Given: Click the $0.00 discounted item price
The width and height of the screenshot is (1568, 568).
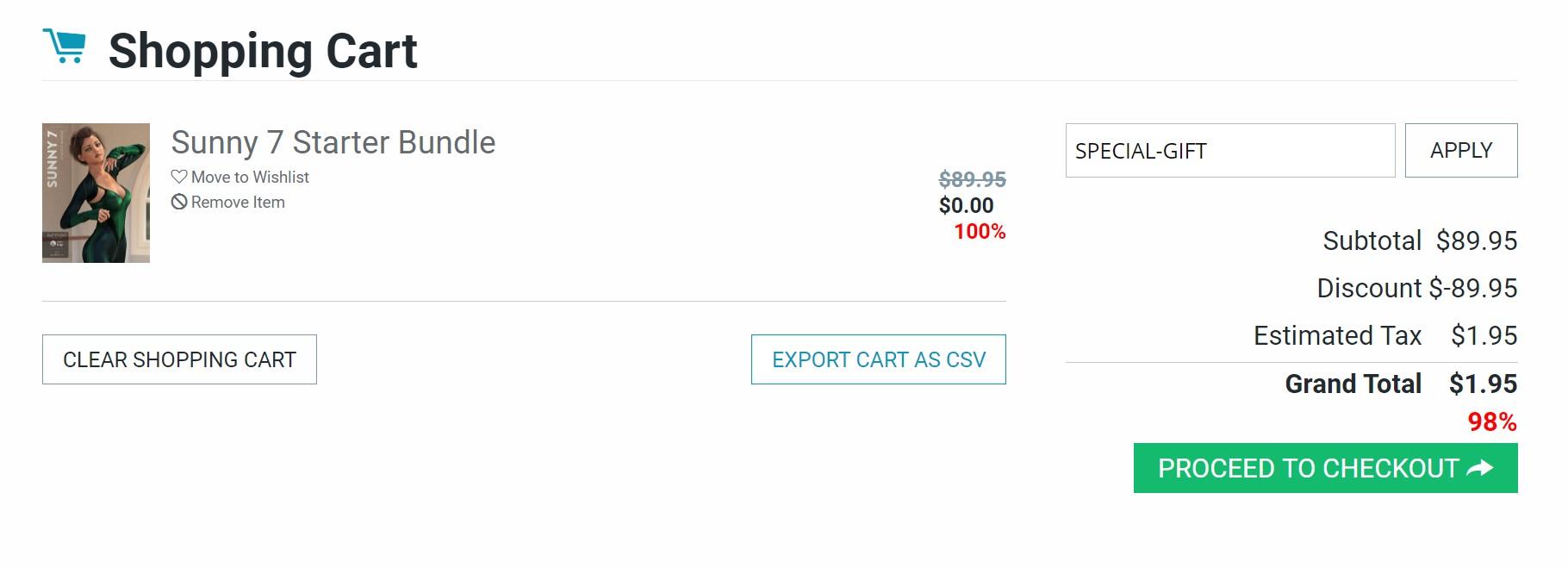Looking at the screenshot, I should [966, 205].
